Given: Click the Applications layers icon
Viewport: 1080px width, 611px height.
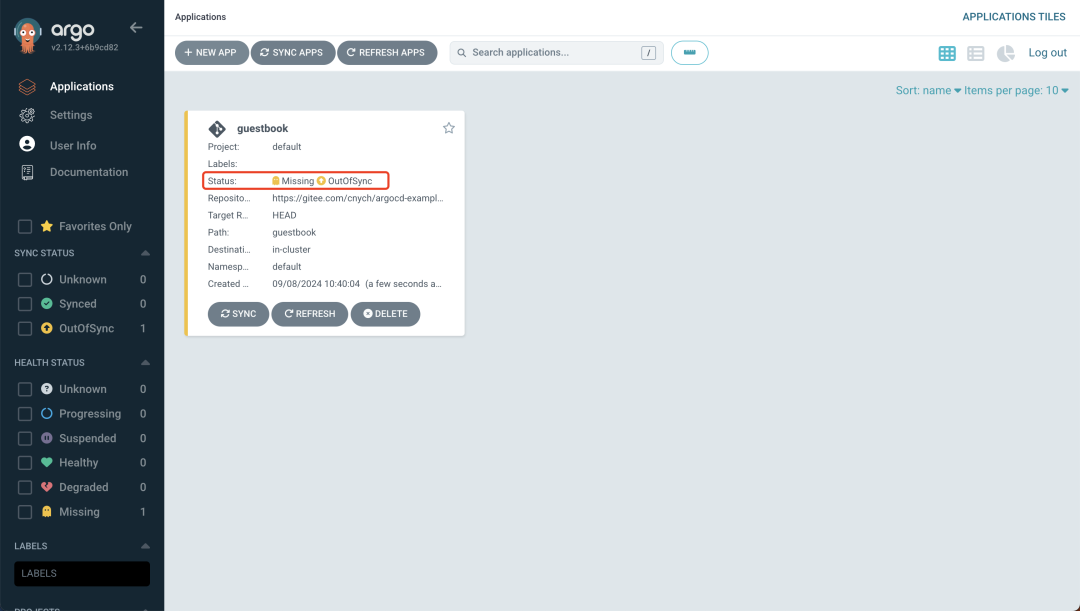Looking at the screenshot, I should (27, 87).
